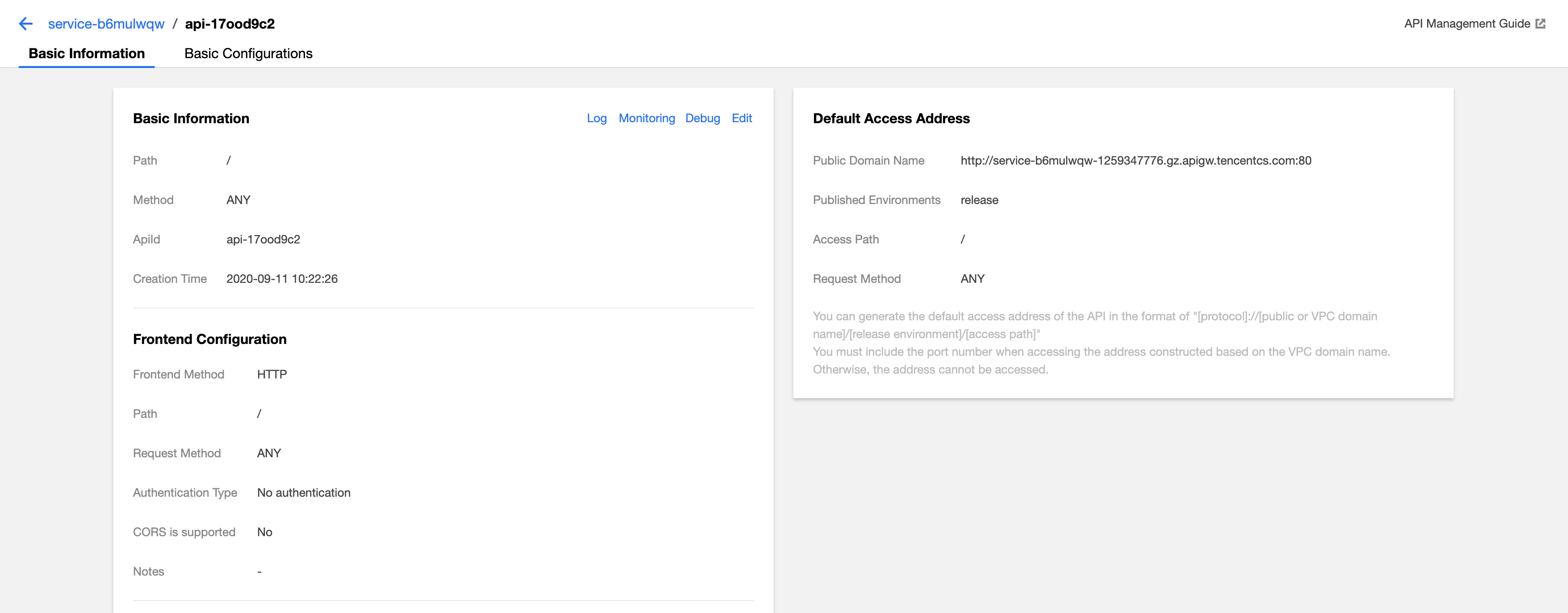
Task: Click the api-17ood9c2 breadcrumb title
Action: coord(230,24)
